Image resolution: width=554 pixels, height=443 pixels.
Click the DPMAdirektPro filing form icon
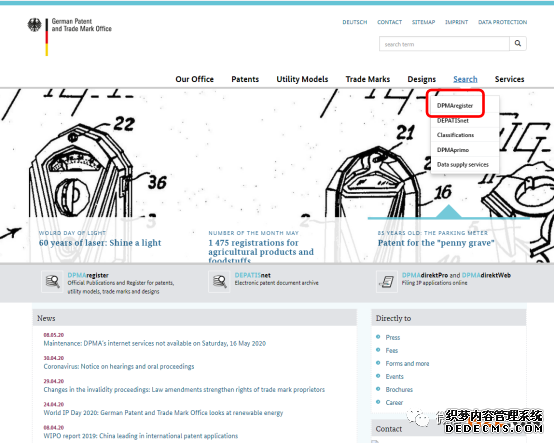[387, 282]
